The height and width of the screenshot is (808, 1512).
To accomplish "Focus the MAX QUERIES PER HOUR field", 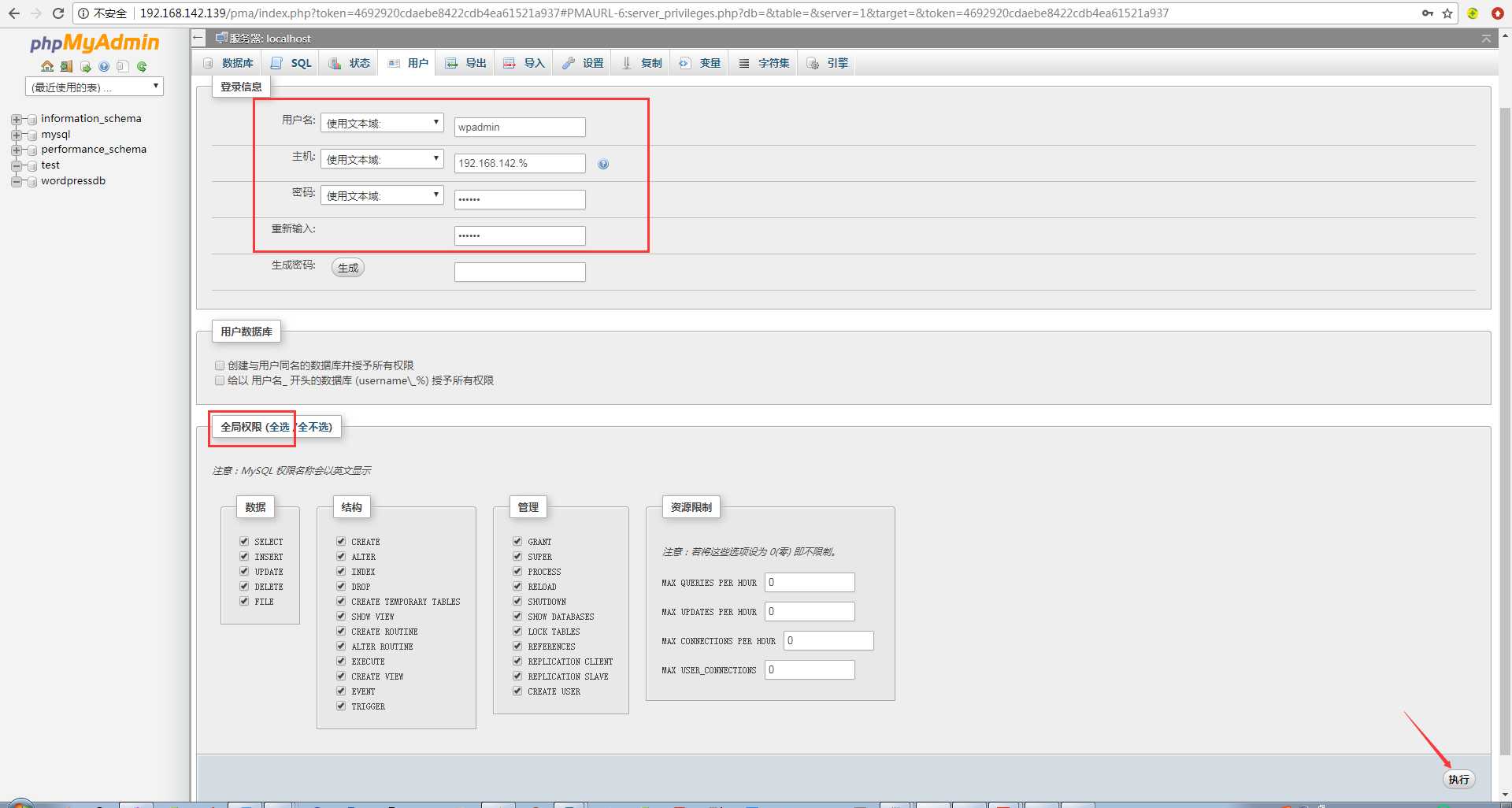I will [810, 583].
